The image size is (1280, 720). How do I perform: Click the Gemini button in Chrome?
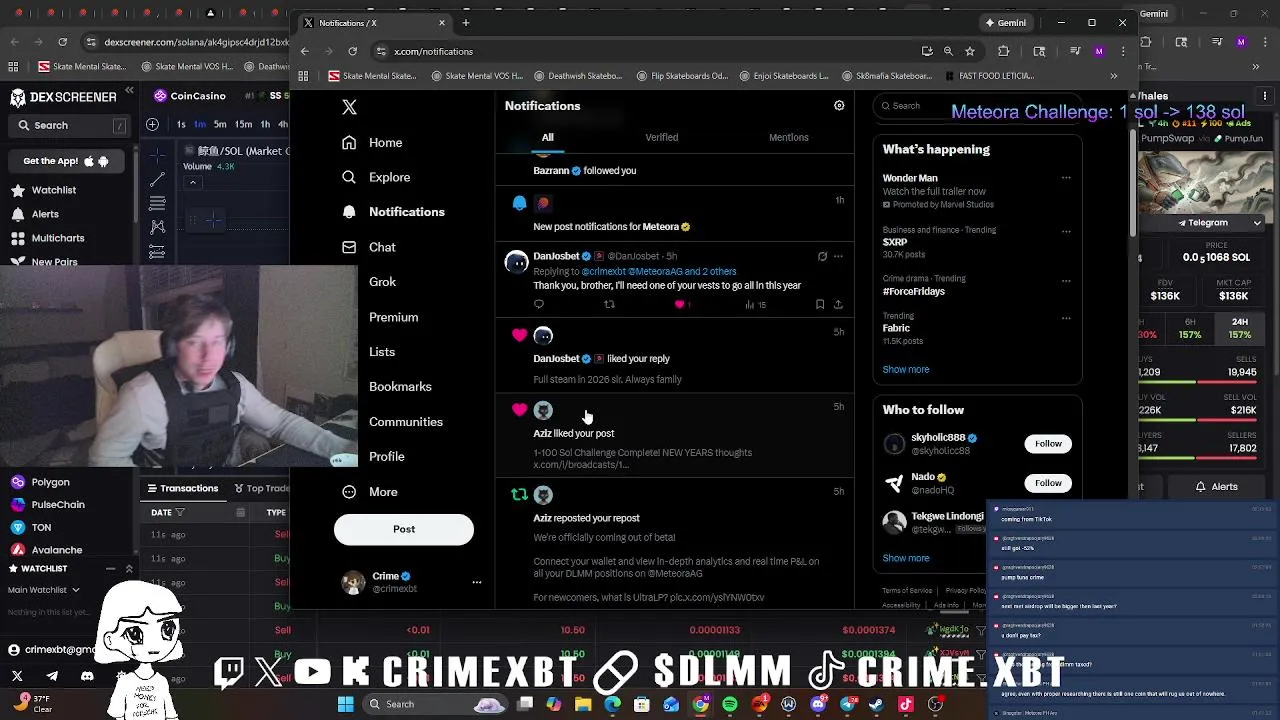tap(1006, 23)
